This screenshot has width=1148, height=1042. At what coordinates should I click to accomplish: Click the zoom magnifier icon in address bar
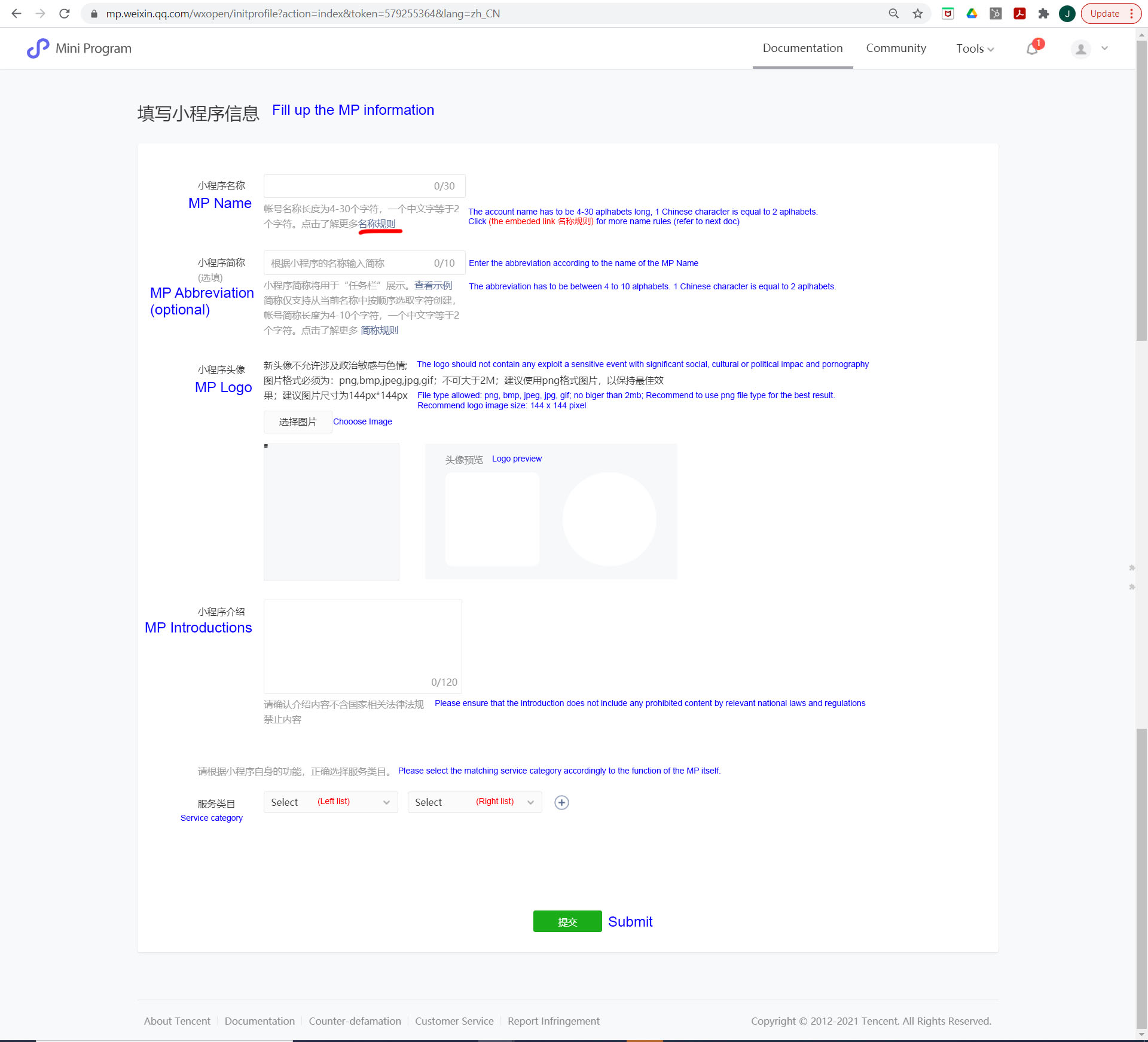(x=894, y=13)
